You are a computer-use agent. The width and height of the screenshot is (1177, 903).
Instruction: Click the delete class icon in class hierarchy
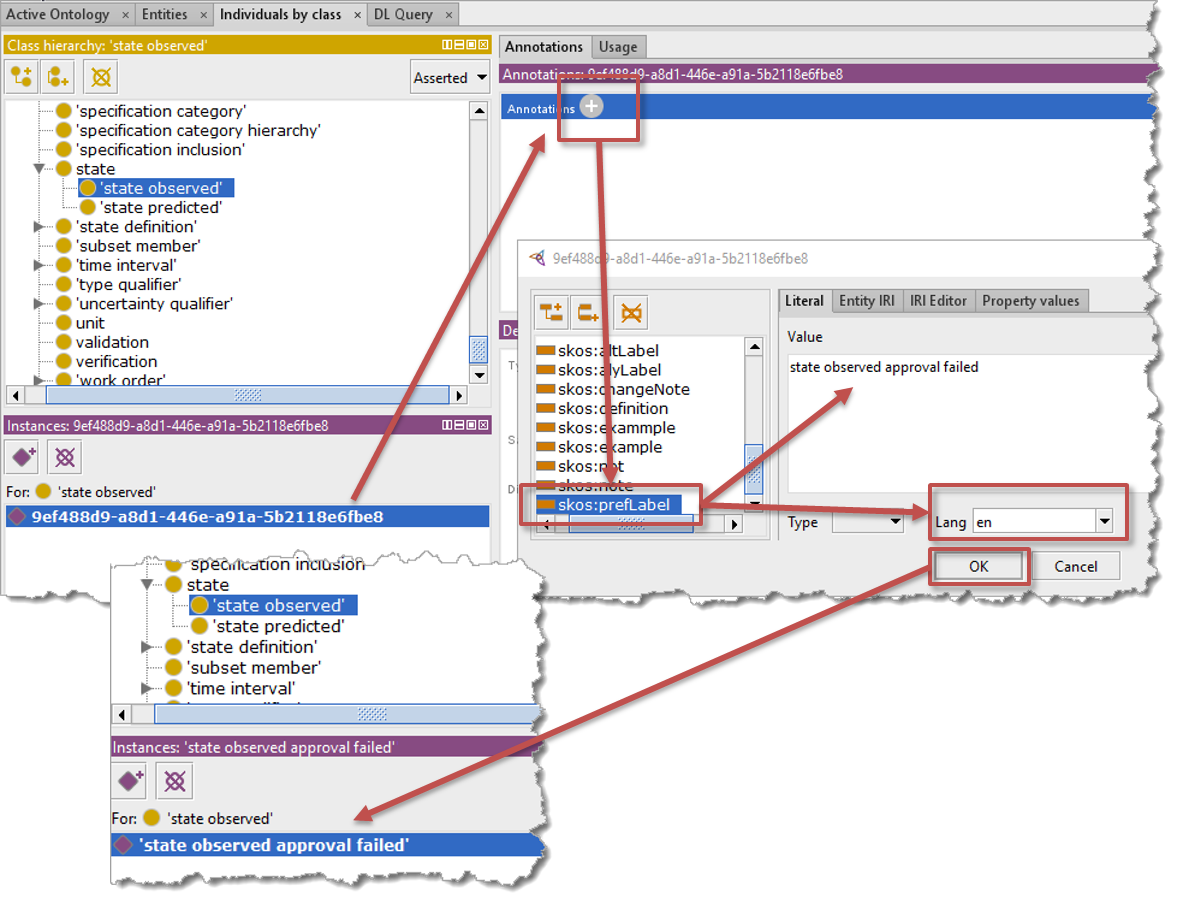coord(100,77)
